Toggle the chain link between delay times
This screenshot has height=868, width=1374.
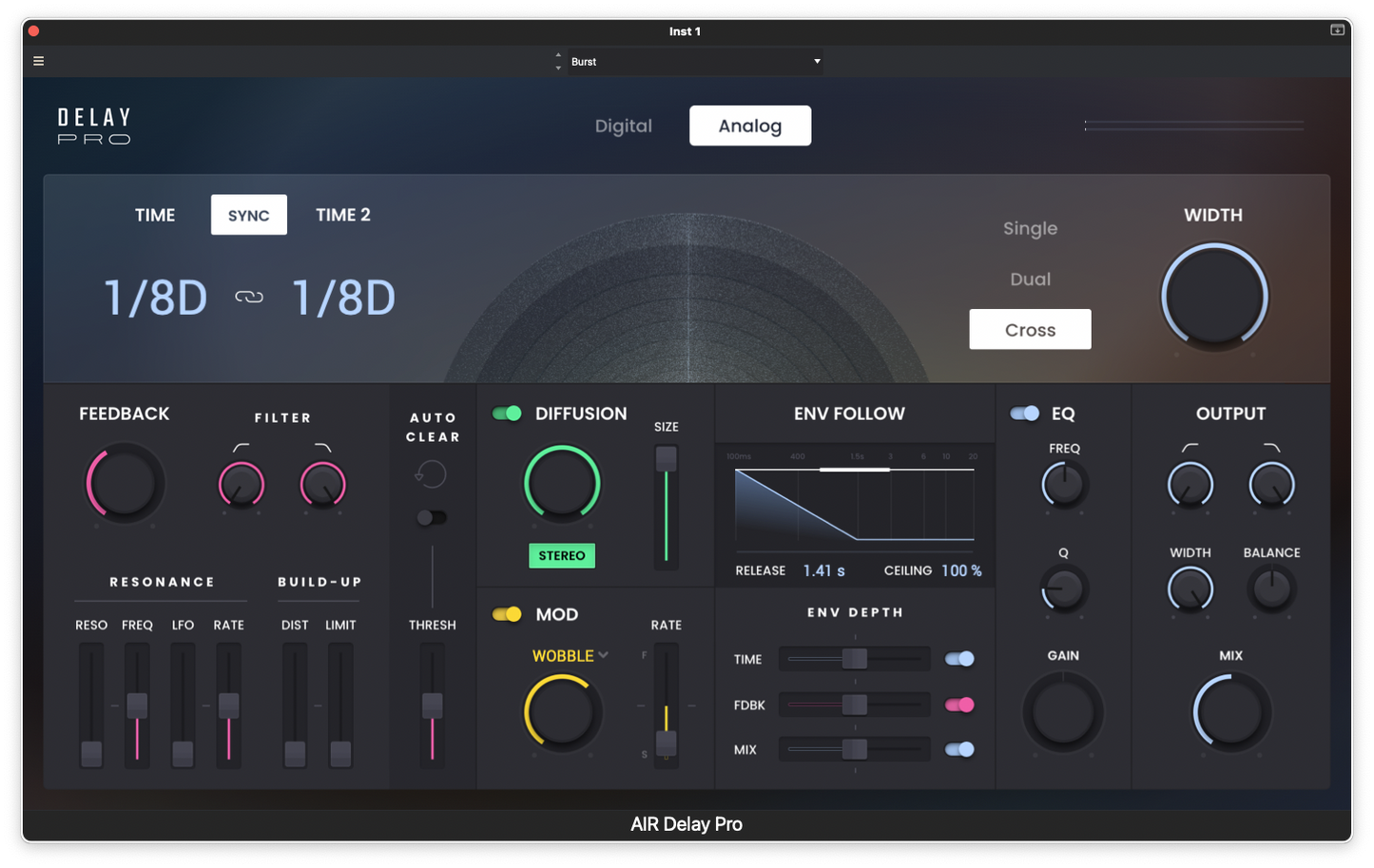pyautogui.click(x=248, y=296)
